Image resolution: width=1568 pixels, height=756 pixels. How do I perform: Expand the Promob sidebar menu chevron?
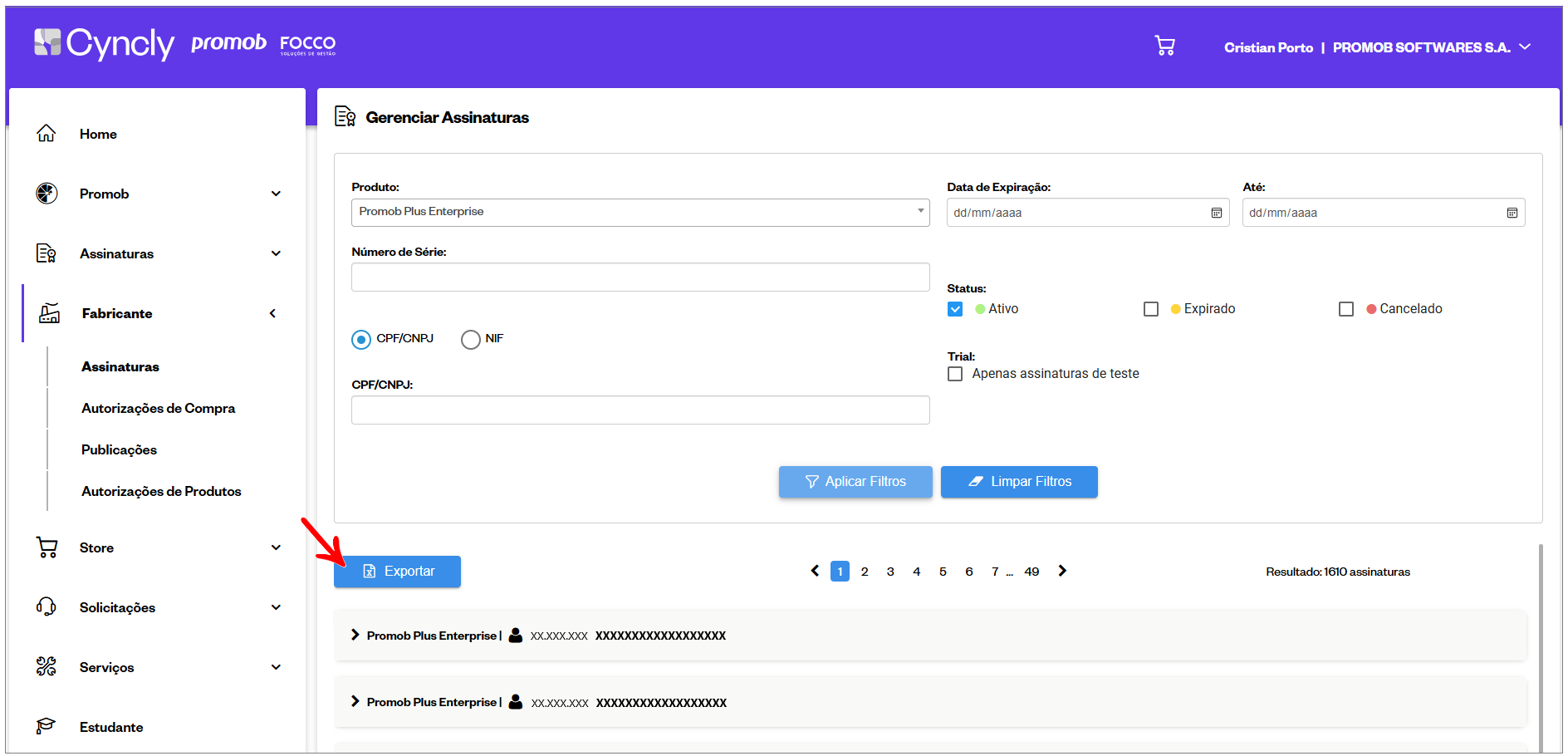tap(276, 194)
